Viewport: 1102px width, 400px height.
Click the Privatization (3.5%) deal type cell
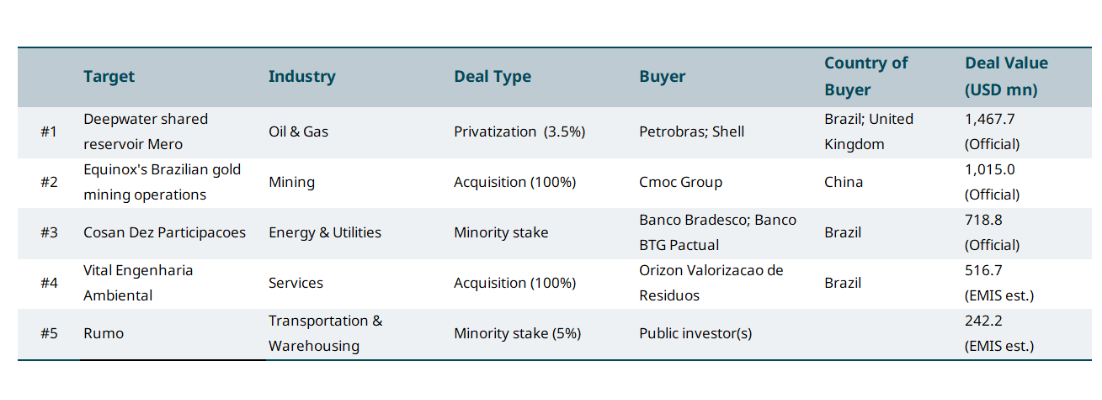pos(519,131)
